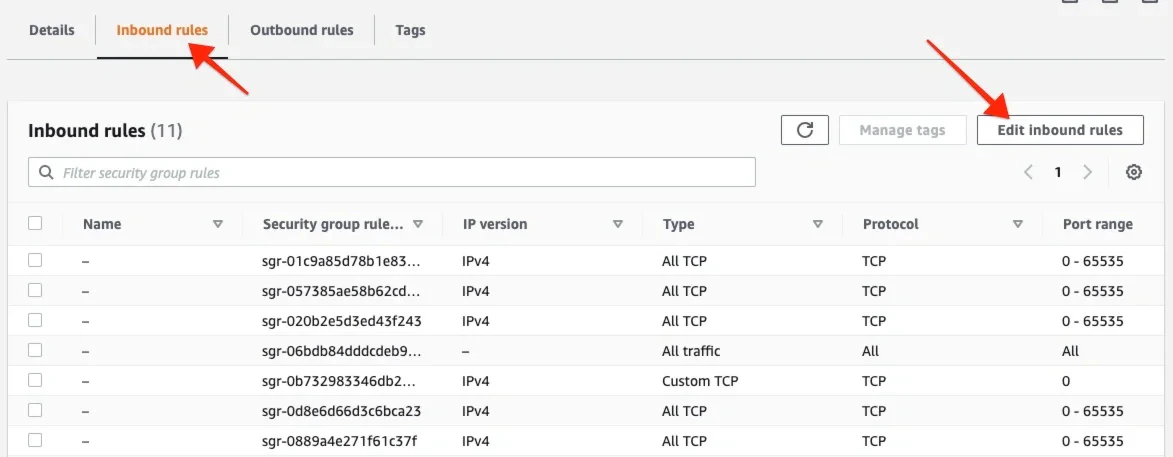Click the Custom TCP type cell

click(x=700, y=381)
